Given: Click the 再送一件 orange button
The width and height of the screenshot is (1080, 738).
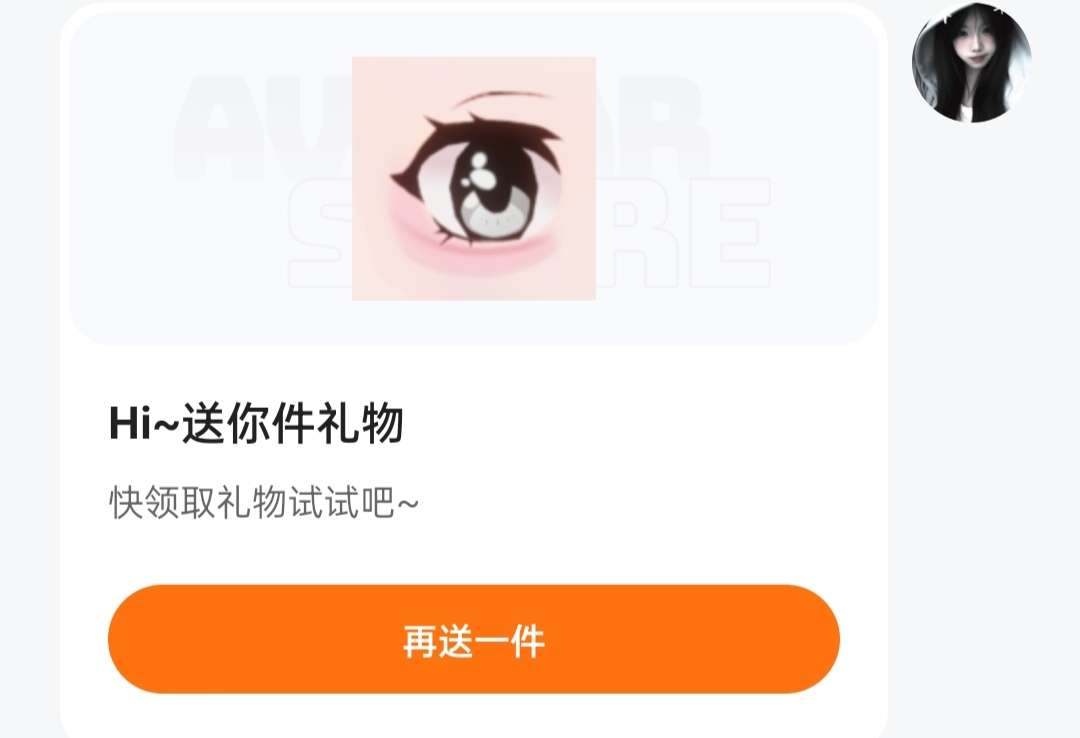Looking at the screenshot, I should coord(474,639).
